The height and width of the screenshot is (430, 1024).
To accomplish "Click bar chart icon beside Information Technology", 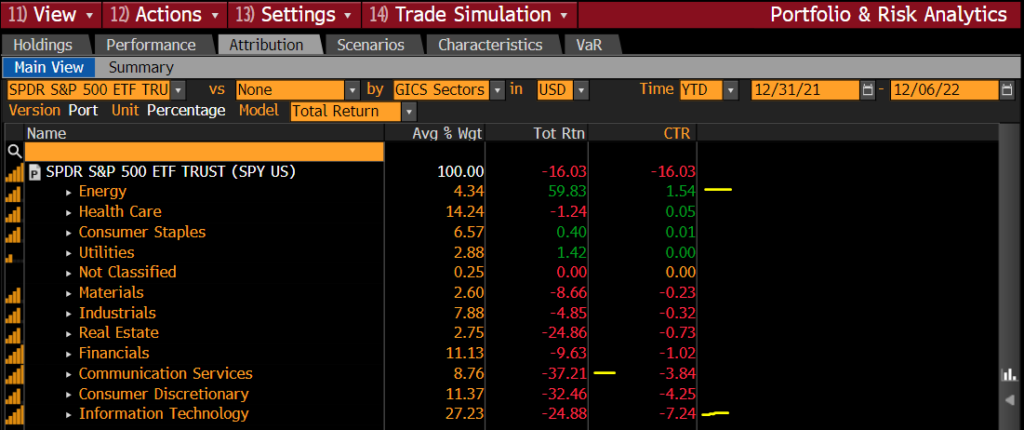I will [14, 415].
